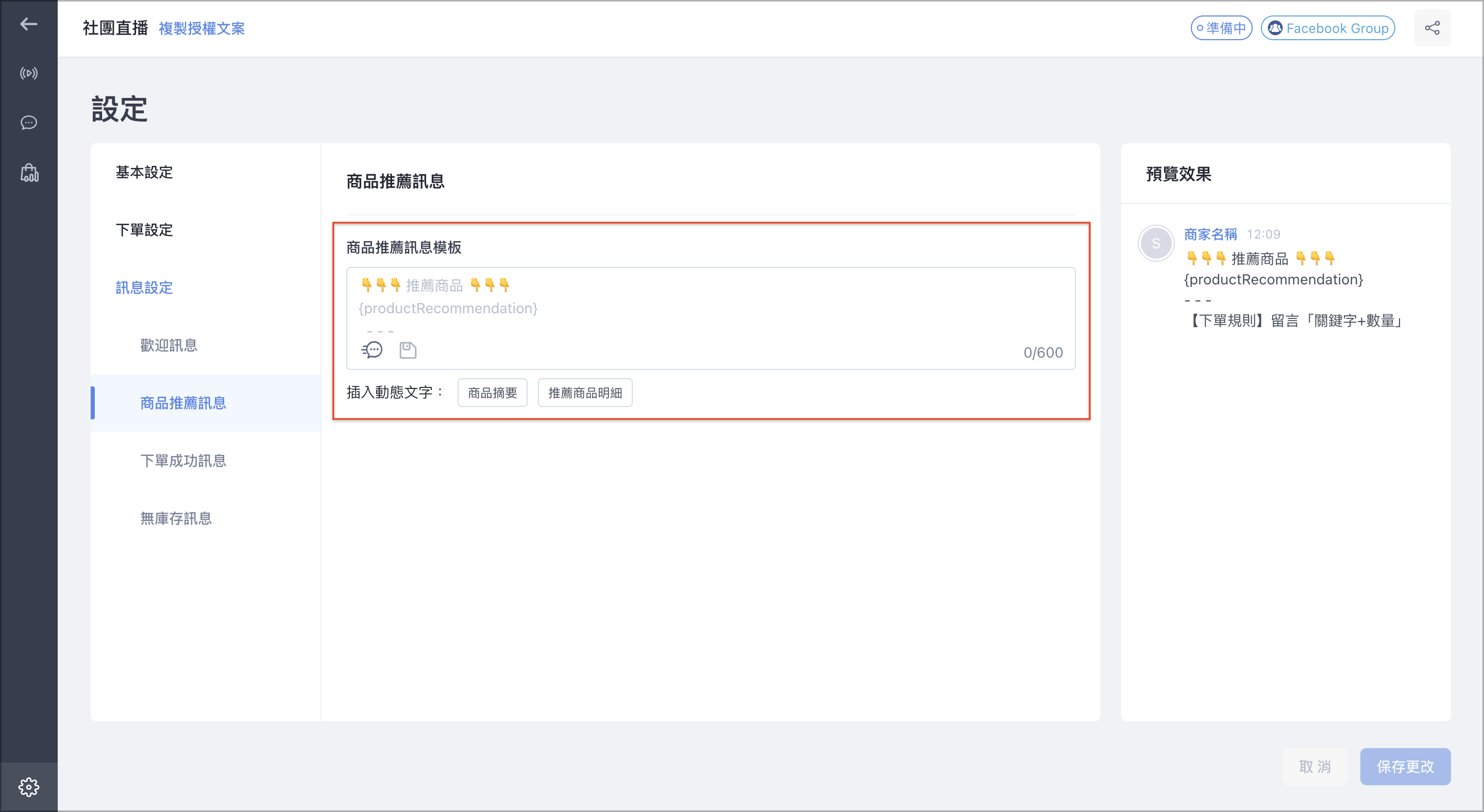Open 基本設定 section
The width and height of the screenshot is (1484, 812).
coord(144,172)
